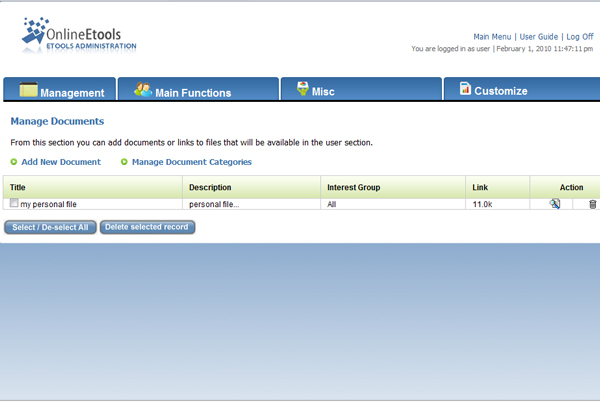Click the Description column header
600x402 pixels.
click(251, 187)
